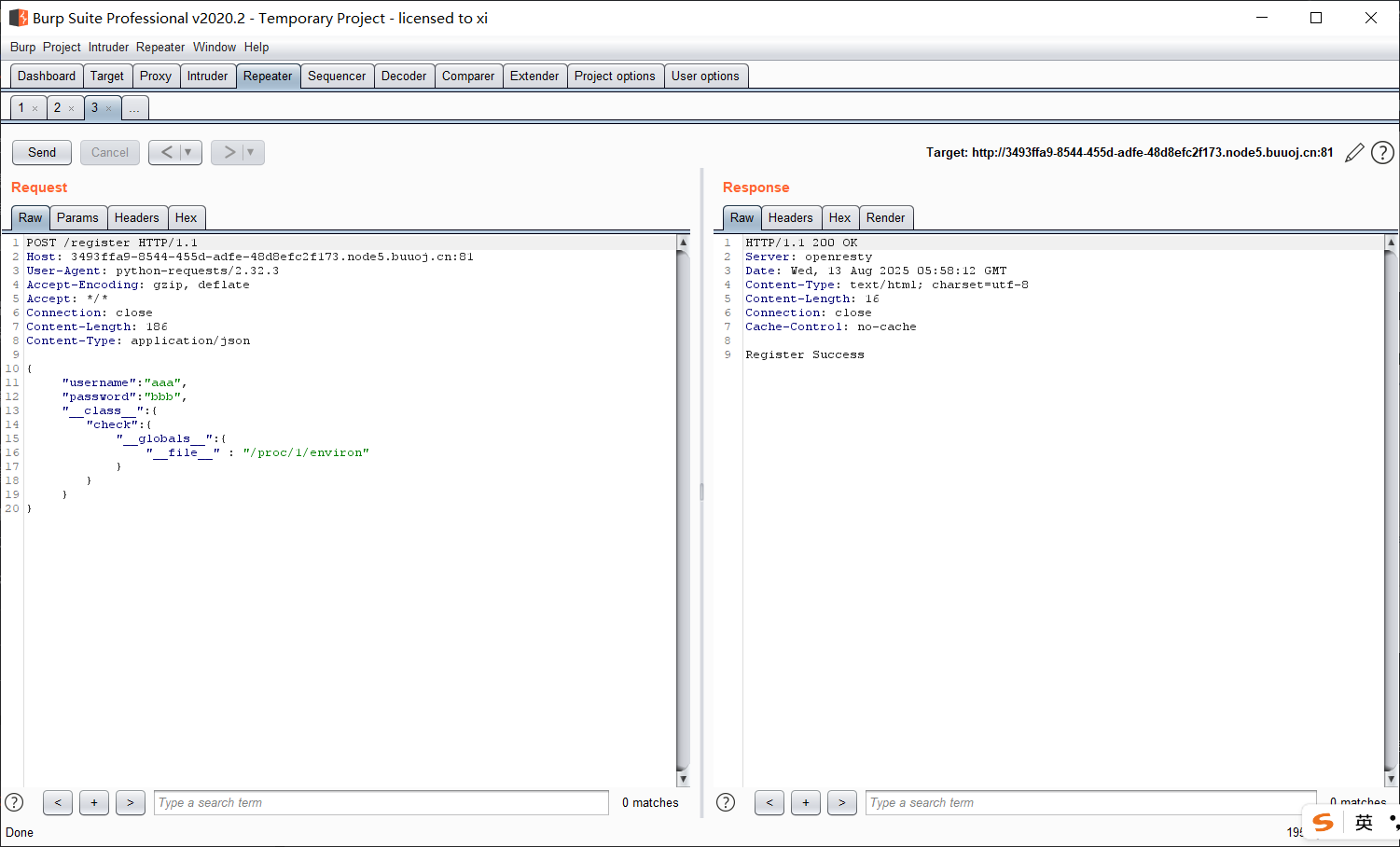Open the Project options tab
The height and width of the screenshot is (847, 1400).
tap(615, 76)
